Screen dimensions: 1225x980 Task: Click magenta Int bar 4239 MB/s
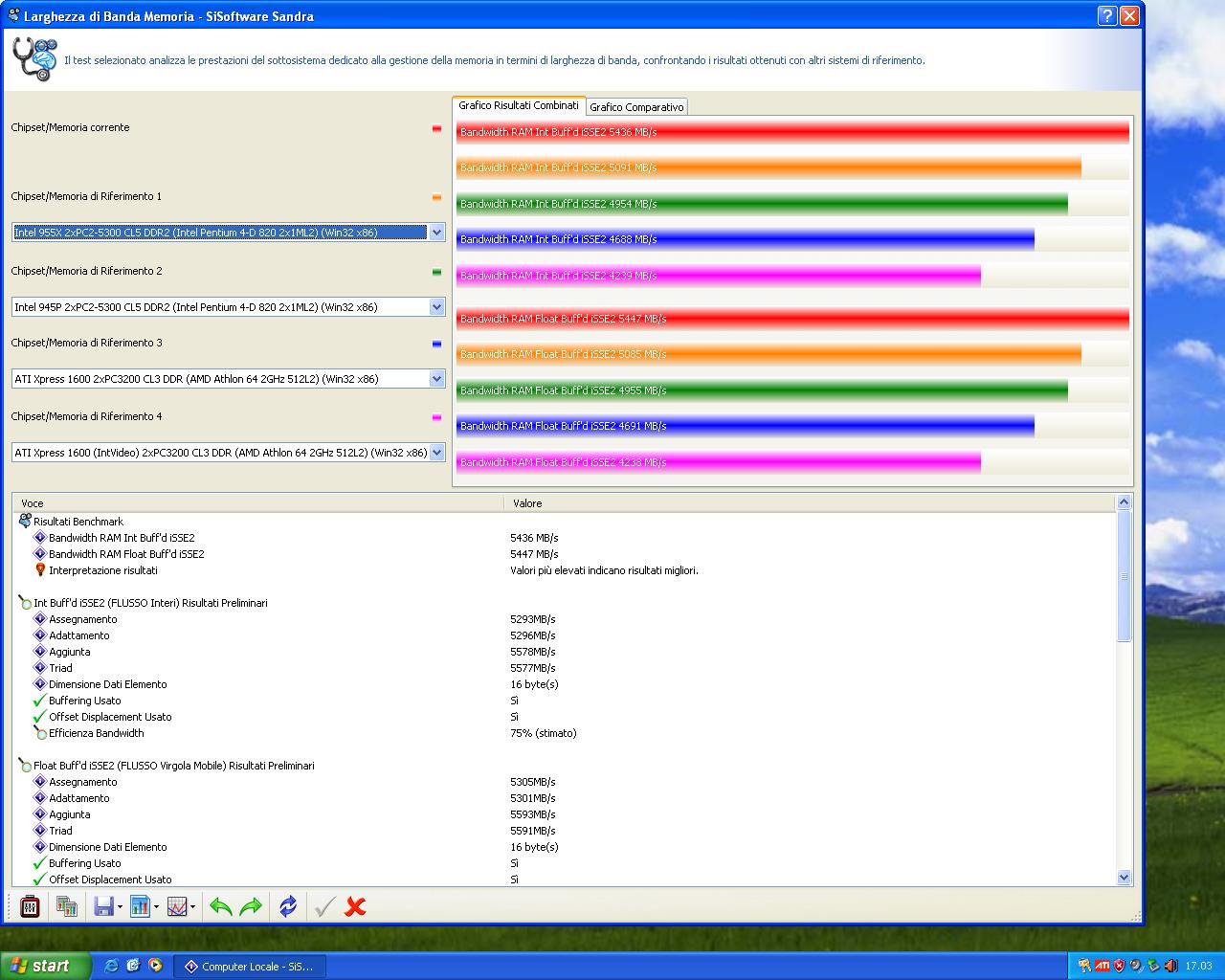[719, 276]
